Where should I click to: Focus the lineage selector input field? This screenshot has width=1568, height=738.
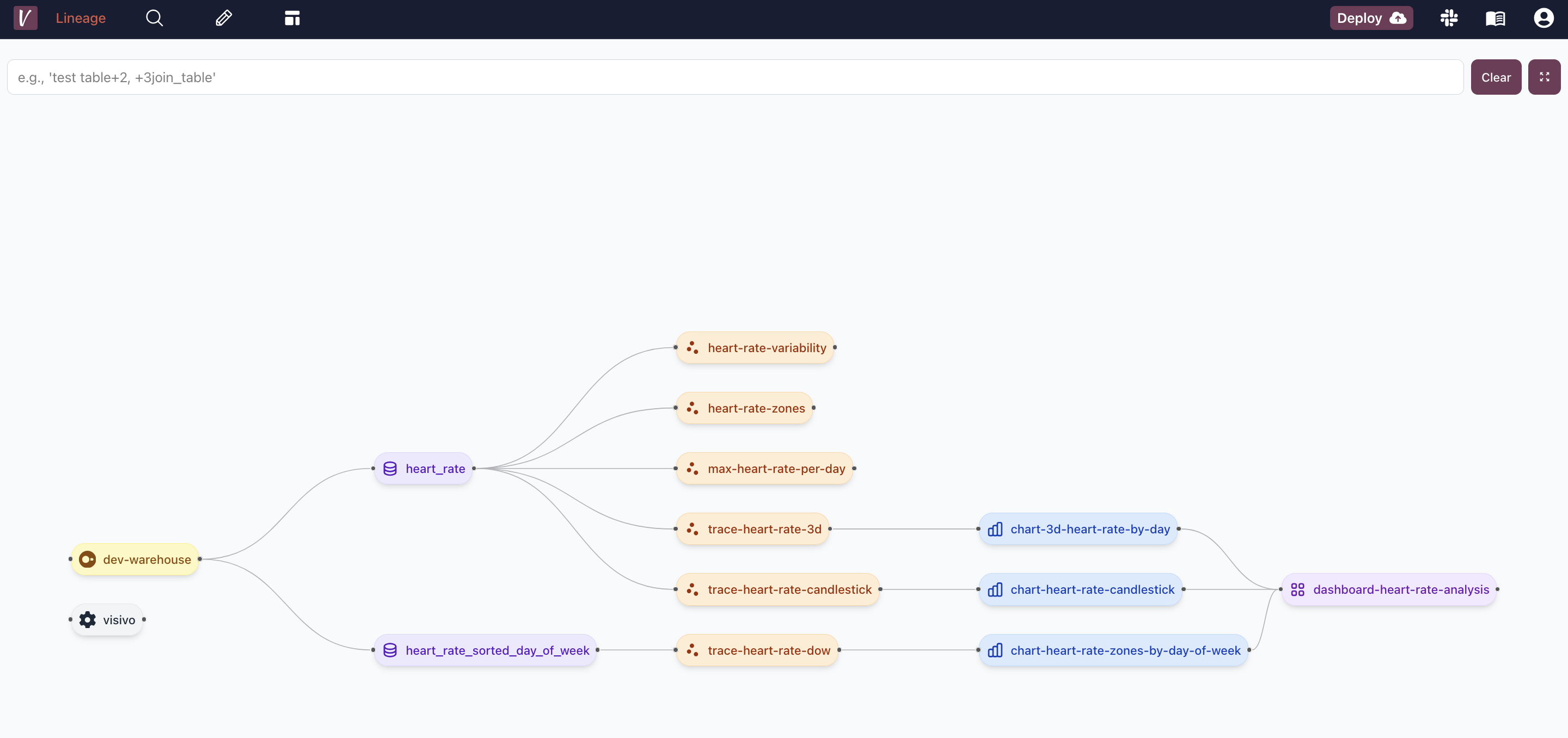point(734,77)
